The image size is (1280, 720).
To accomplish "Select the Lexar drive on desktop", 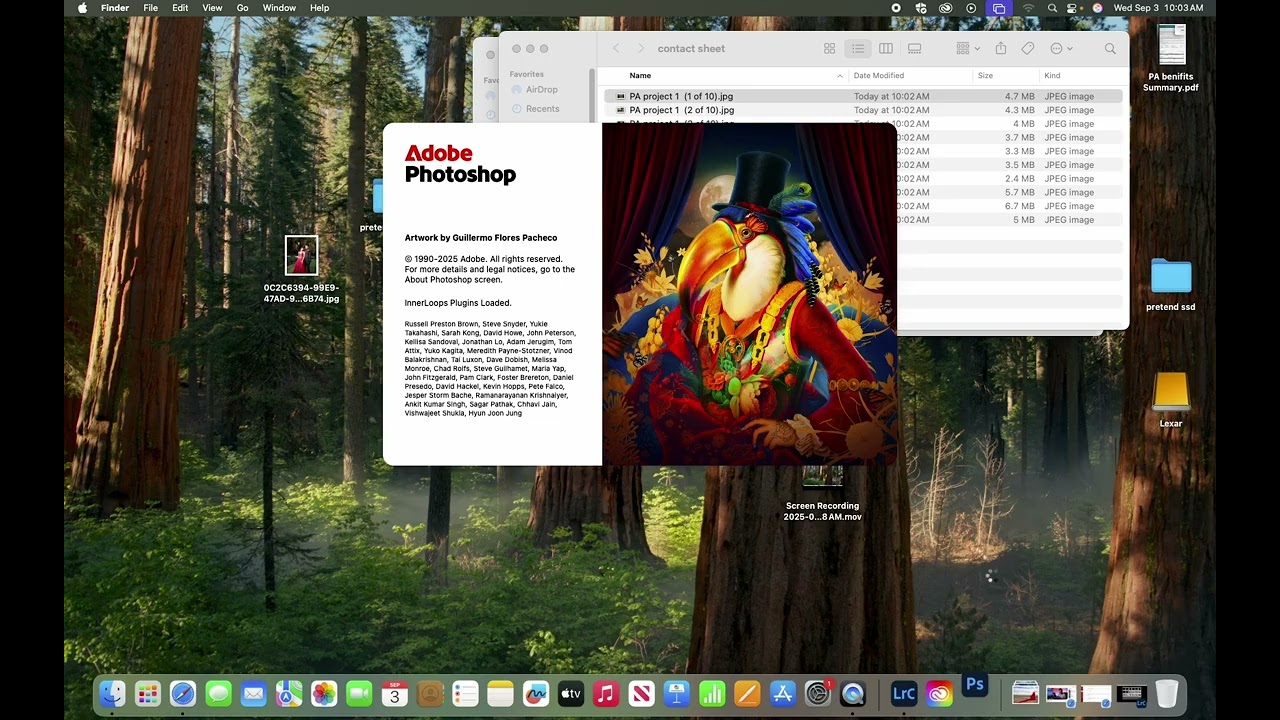I will (x=1171, y=400).
